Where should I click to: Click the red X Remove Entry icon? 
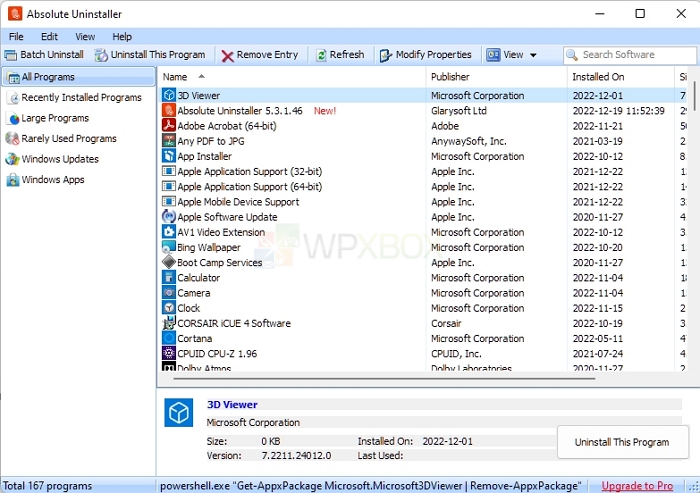(228, 56)
